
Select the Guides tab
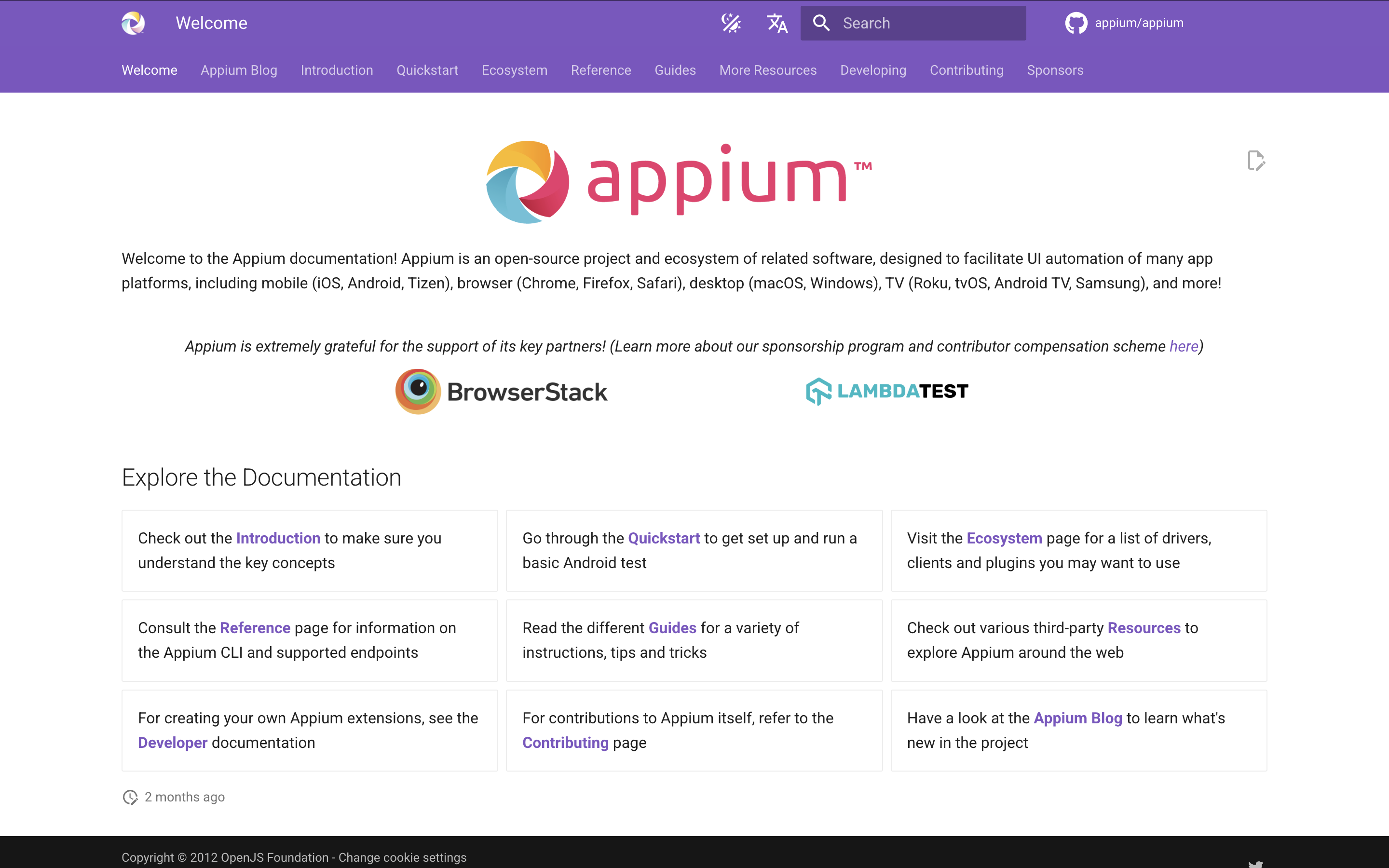coord(675,70)
